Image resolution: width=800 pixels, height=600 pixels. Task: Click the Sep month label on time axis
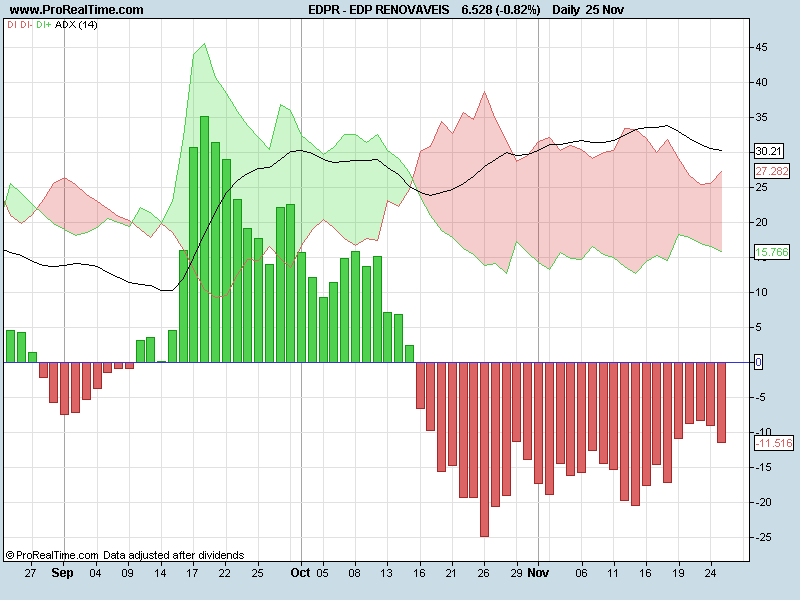[62, 572]
